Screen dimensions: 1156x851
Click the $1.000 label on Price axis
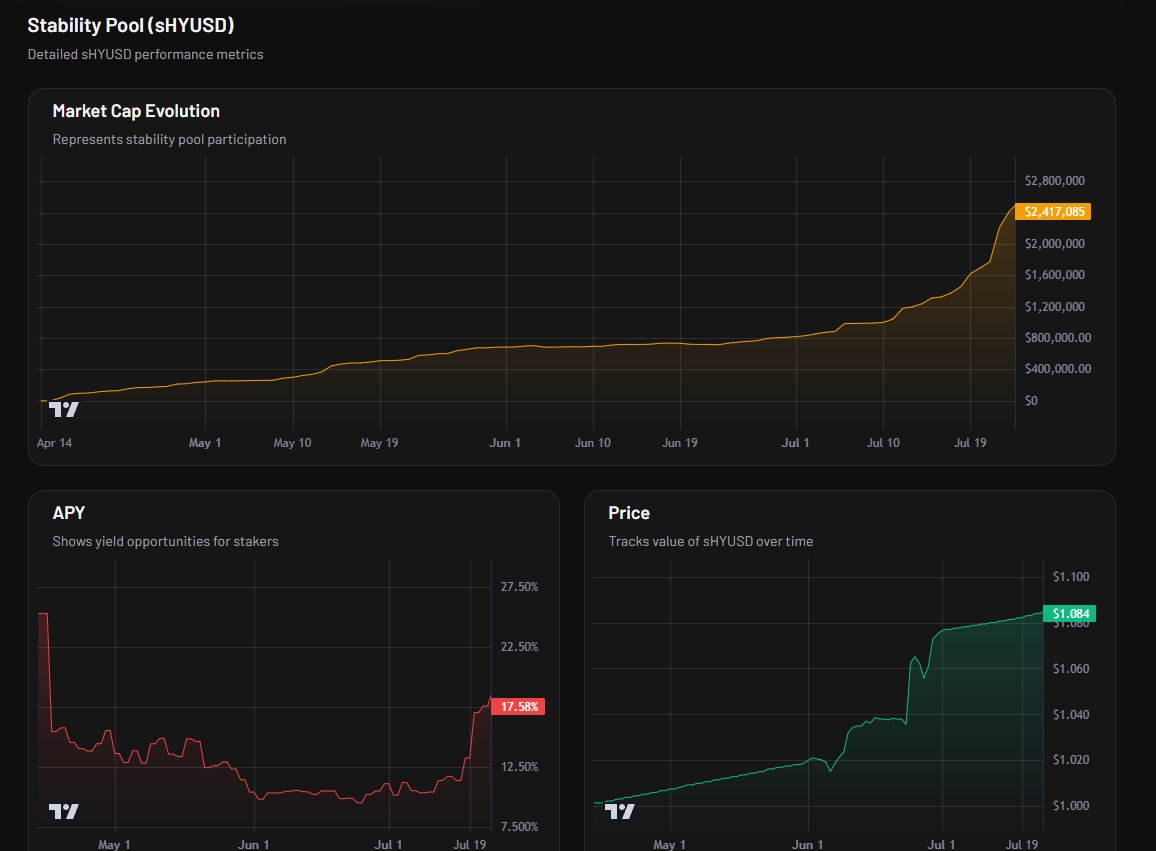(x=1071, y=805)
